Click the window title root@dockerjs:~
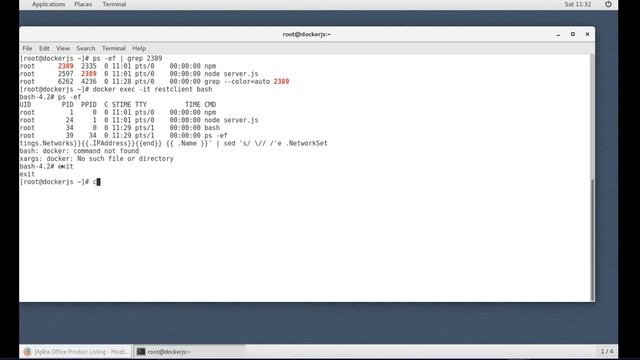The image size is (640, 360). click(x=307, y=34)
